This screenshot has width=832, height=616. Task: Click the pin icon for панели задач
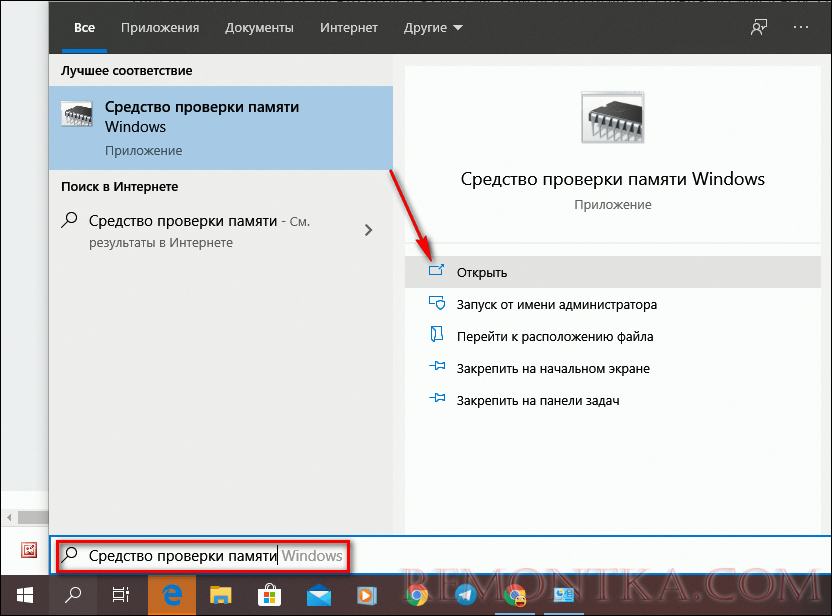437,398
